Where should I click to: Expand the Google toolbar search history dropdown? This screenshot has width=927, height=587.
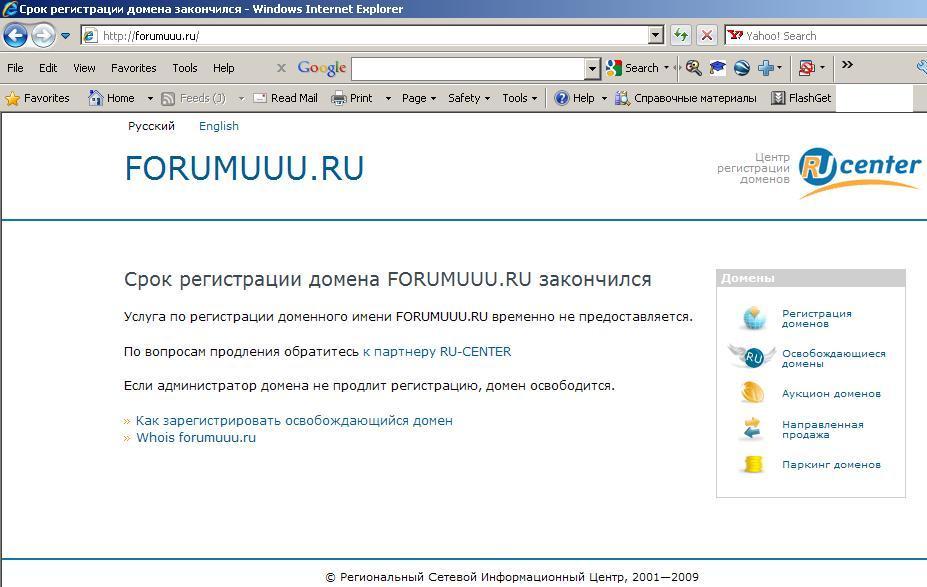(x=592, y=69)
